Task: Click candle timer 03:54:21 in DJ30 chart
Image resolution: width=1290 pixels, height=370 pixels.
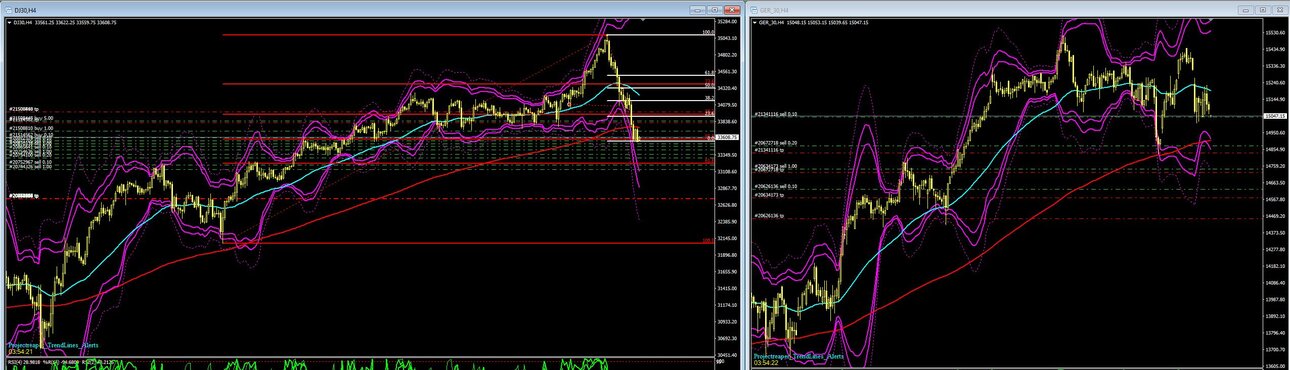Action: [21, 351]
